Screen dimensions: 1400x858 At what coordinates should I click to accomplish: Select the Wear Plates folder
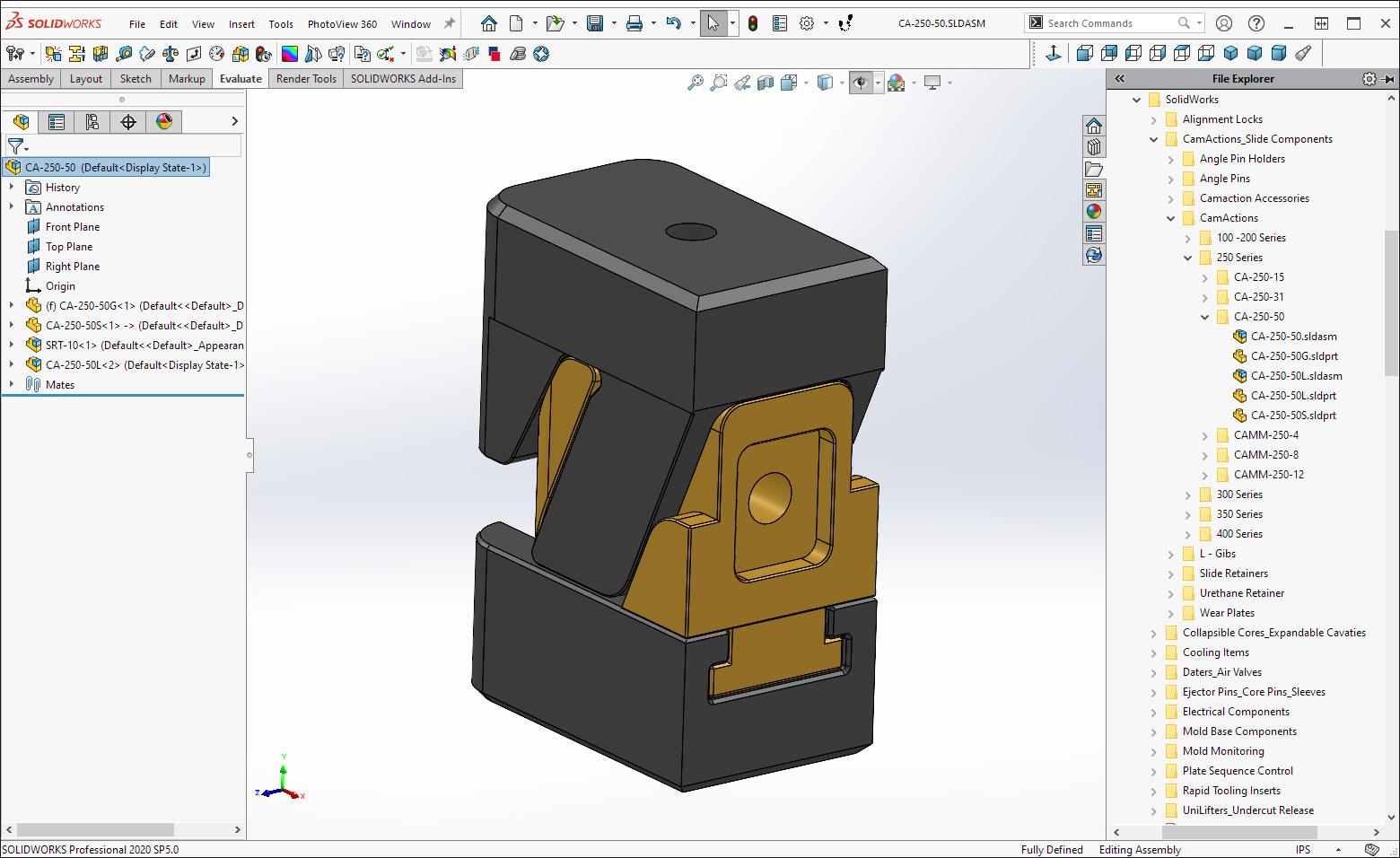1227,613
